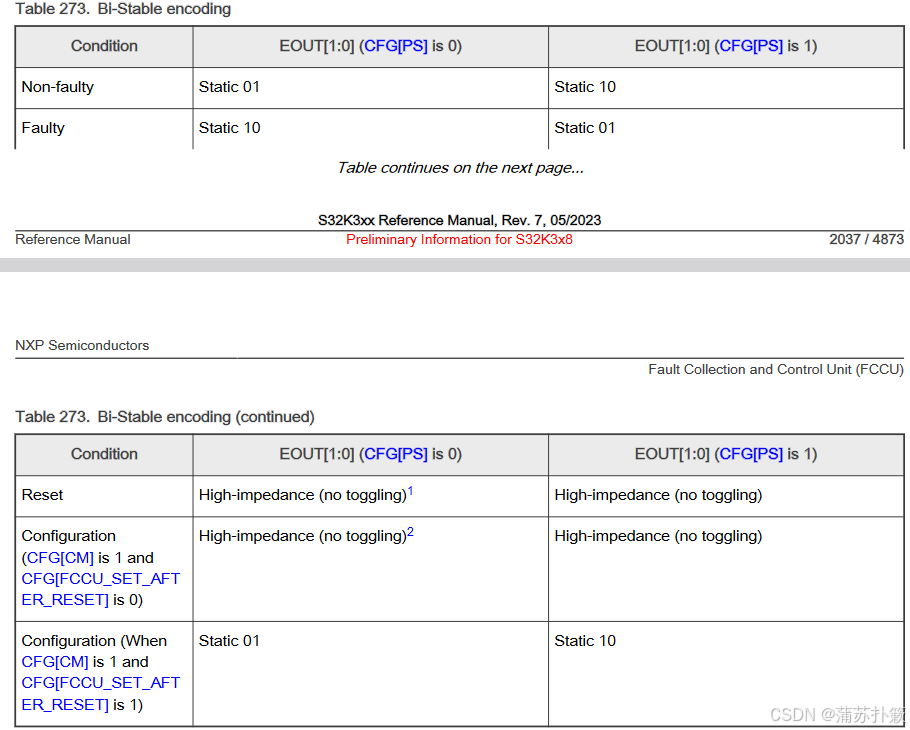Click 'Static 01' in the Non-faulty row
This screenshot has height=730, width=910.
[229, 87]
